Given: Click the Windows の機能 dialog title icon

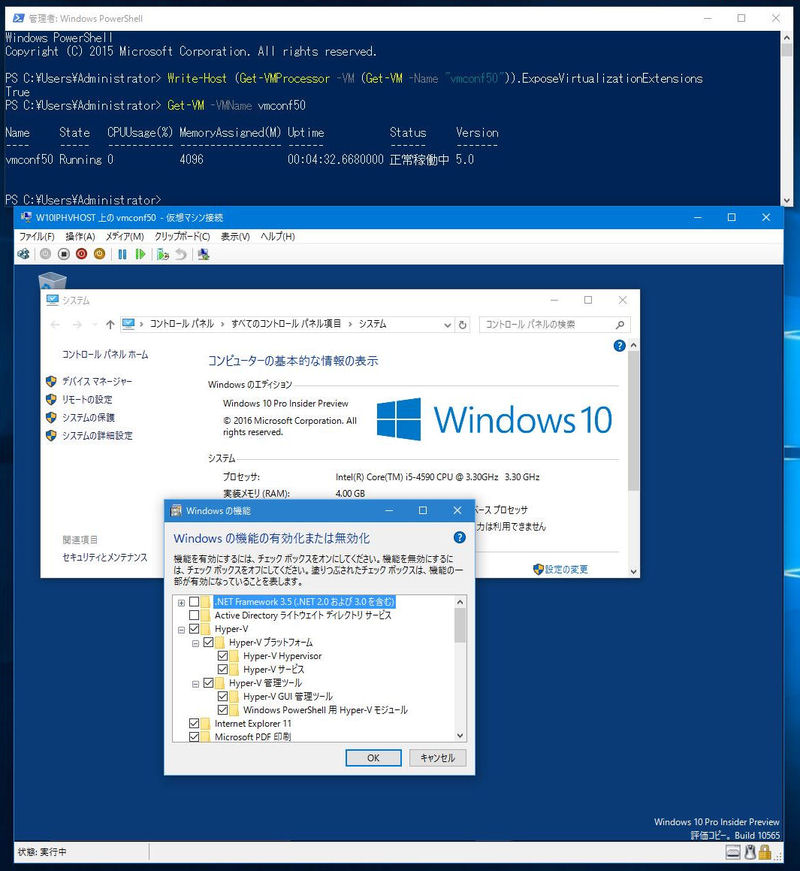Looking at the screenshot, I should (x=176, y=510).
